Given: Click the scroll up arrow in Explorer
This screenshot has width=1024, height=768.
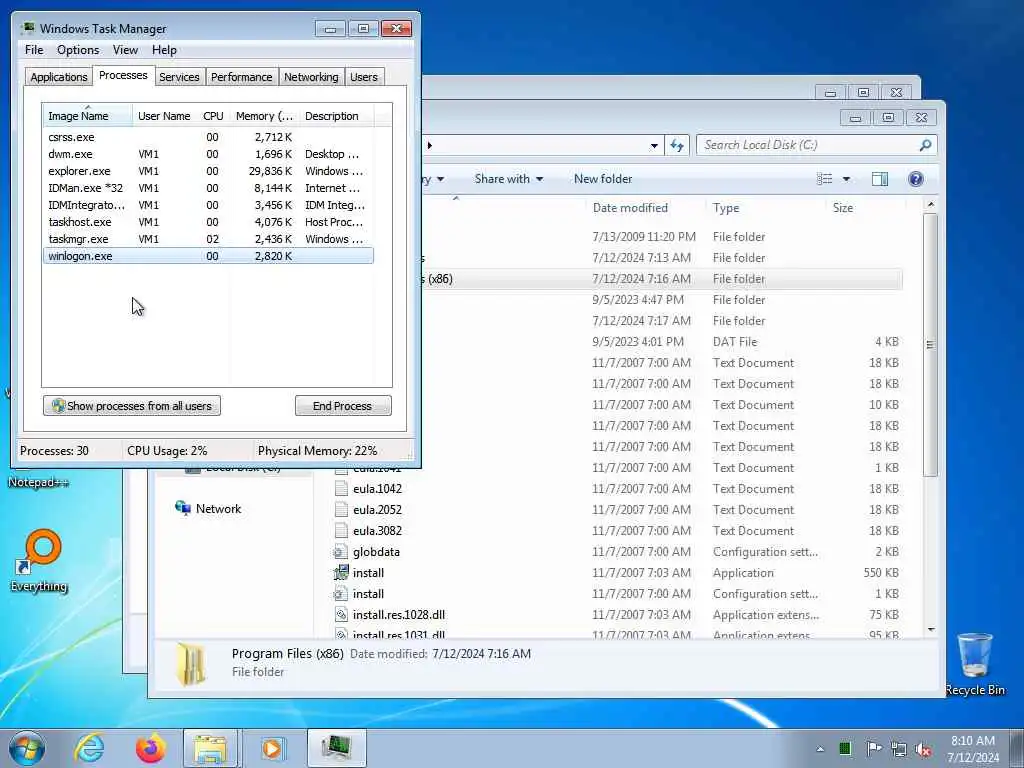Looking at the screenshot, I should point(931,204).
